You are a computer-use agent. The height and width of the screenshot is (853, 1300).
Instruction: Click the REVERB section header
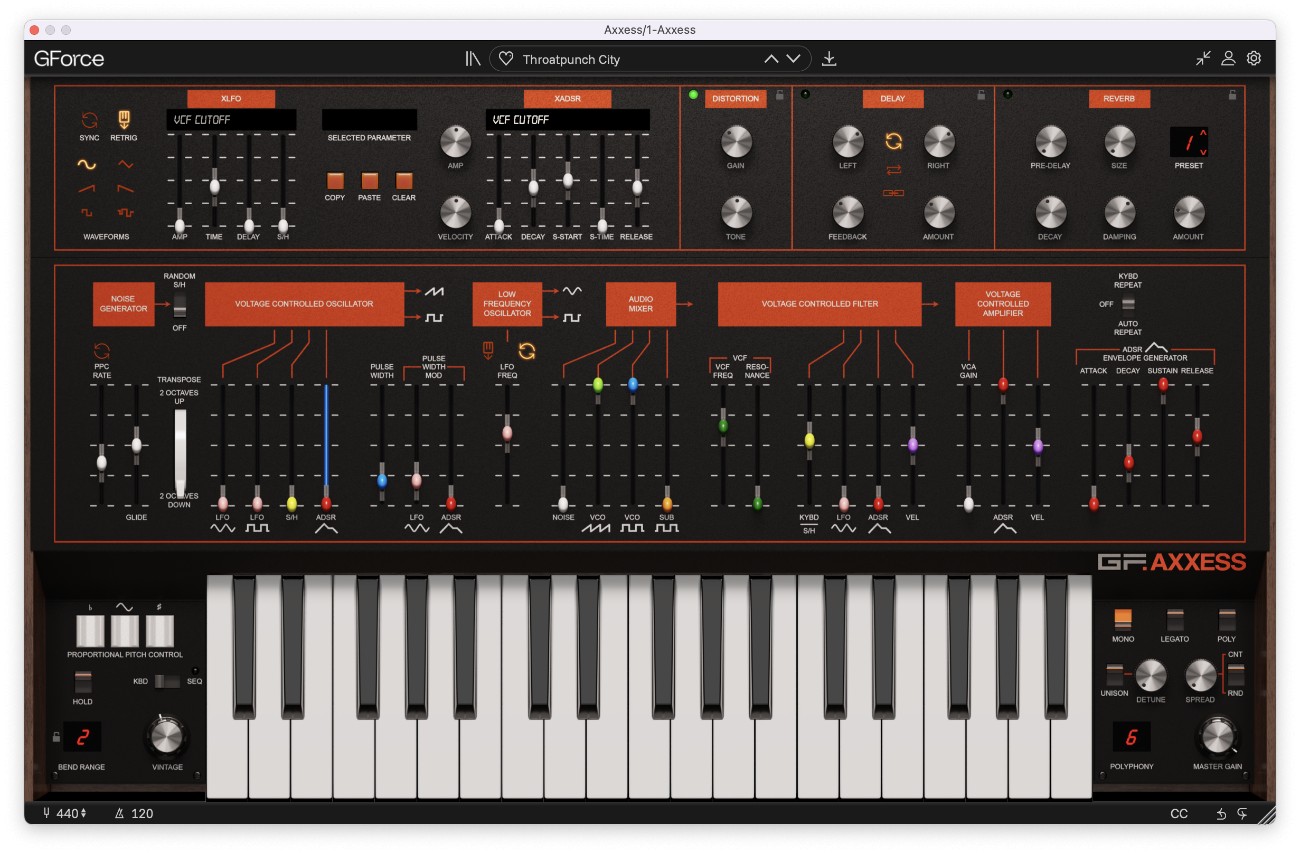tap(1119, 99)
